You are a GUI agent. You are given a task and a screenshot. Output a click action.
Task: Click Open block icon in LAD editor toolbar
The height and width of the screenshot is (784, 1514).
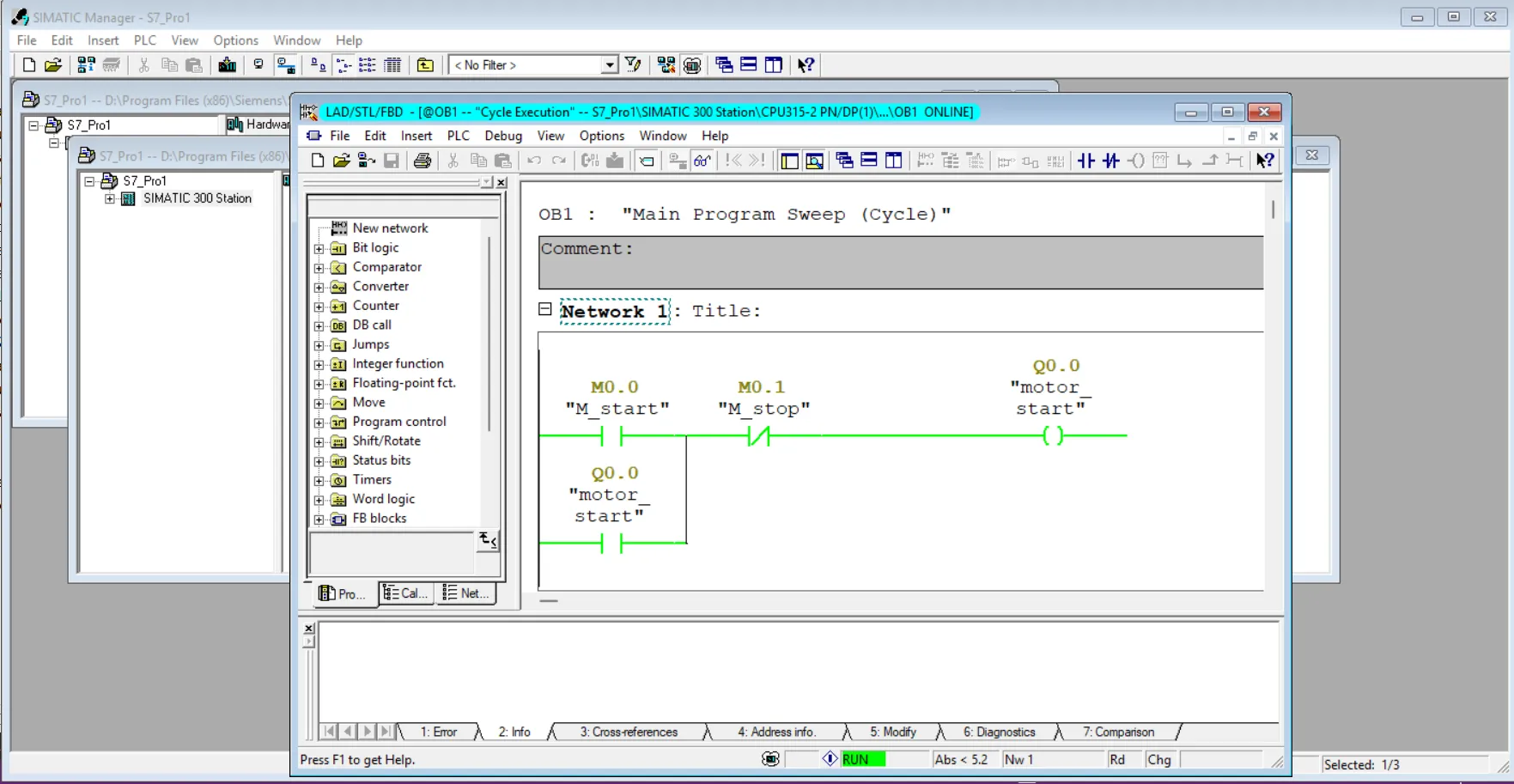pos(341,161)
